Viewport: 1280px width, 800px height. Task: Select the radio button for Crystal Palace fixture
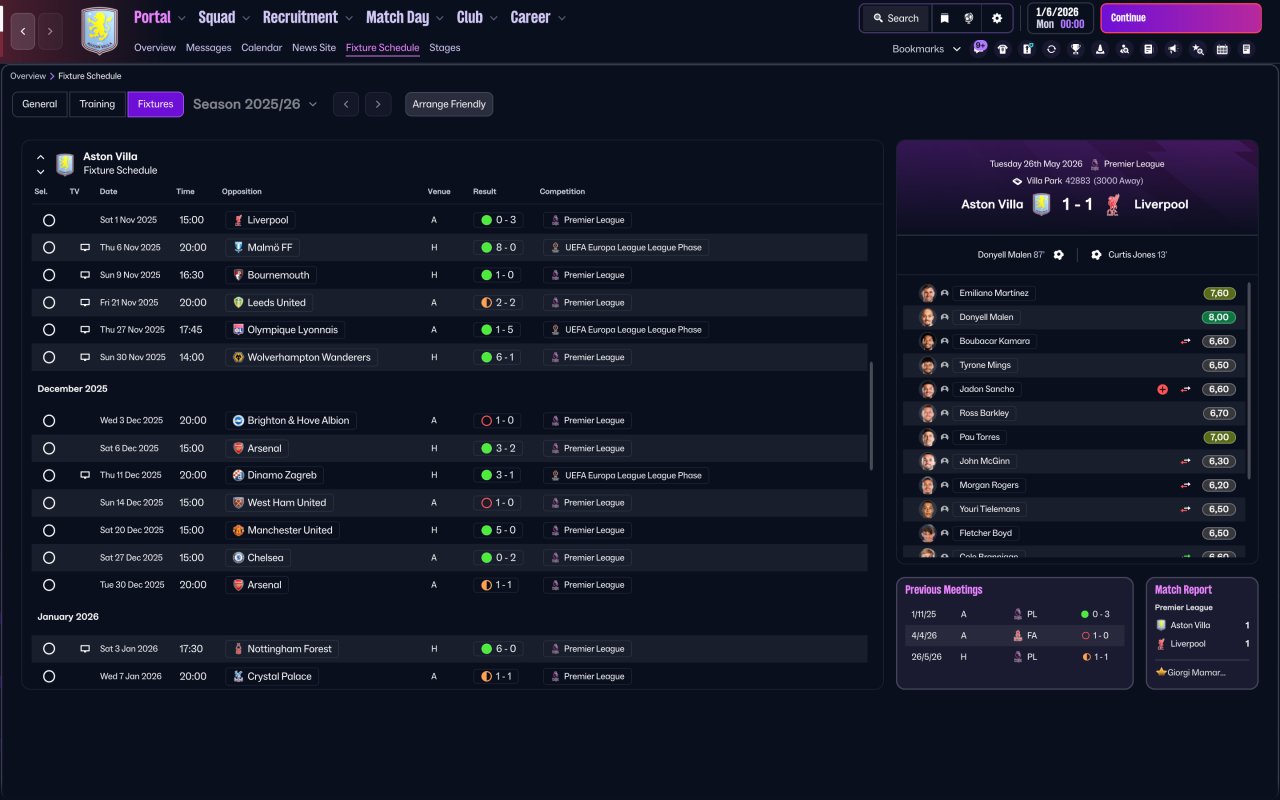tap(49, 677)
